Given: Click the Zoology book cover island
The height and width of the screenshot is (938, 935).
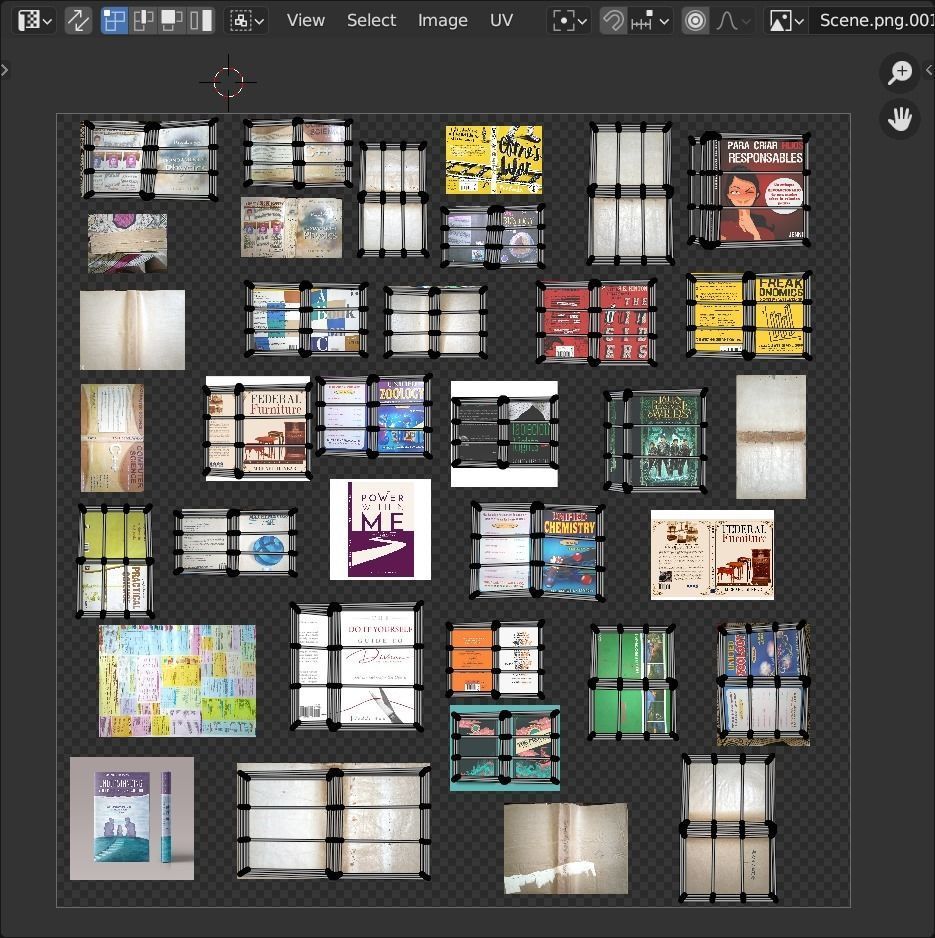Looking at the screenshot, I should 374,416.
